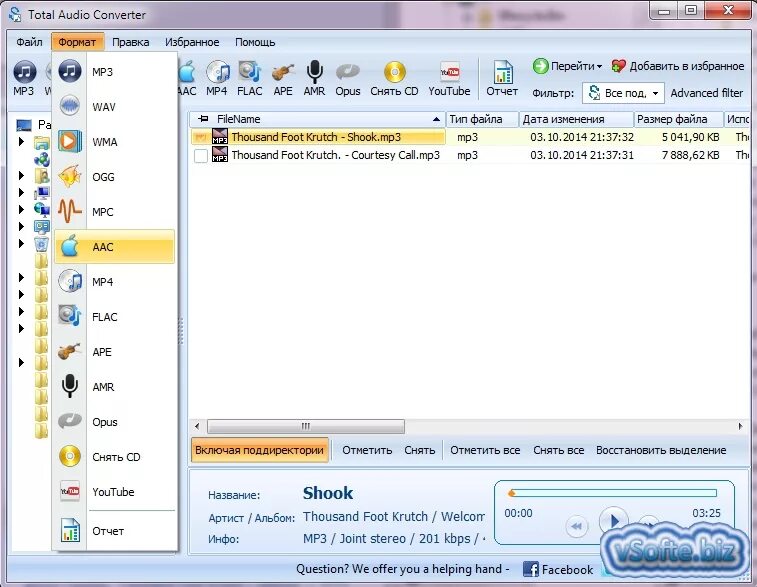Open the Фильтр combo box Все под.
Screen dimensions: 757x587
[623, 93]
